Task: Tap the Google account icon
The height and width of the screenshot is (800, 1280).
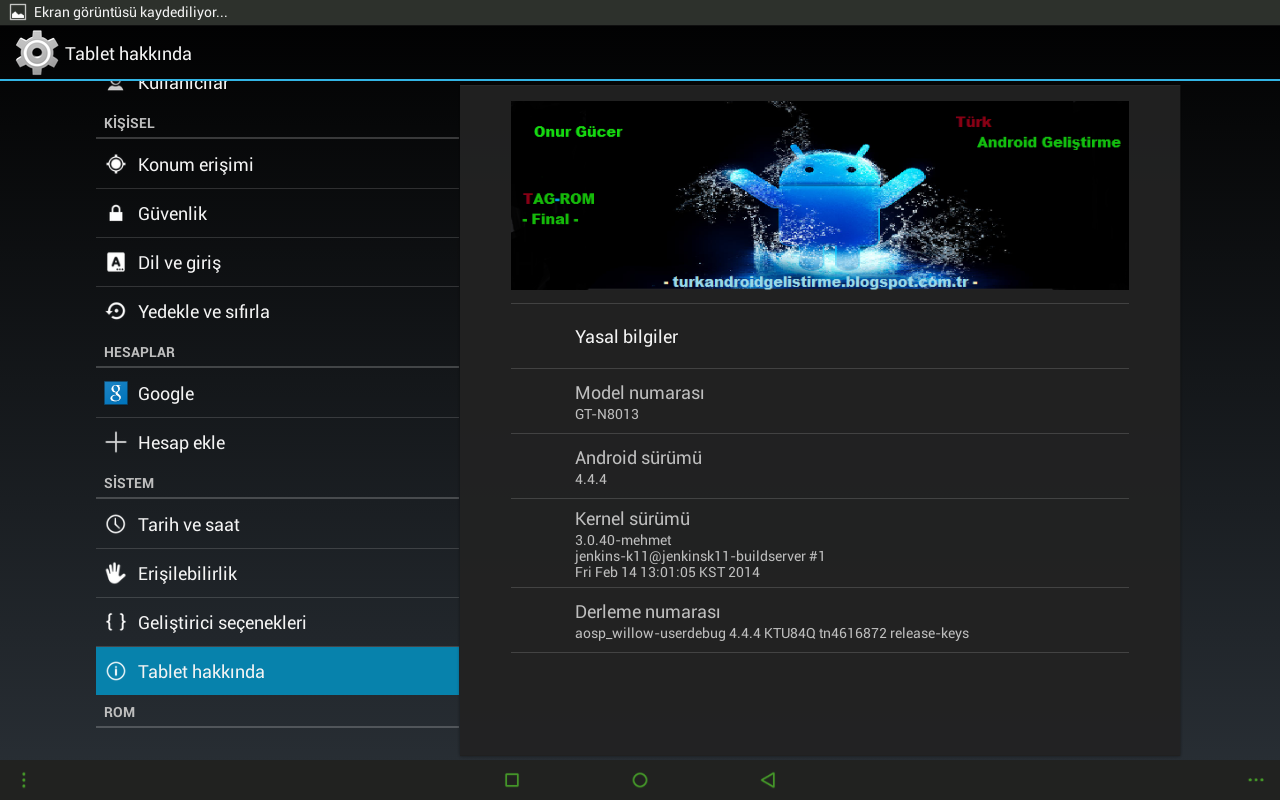Action: pos(116,393)
